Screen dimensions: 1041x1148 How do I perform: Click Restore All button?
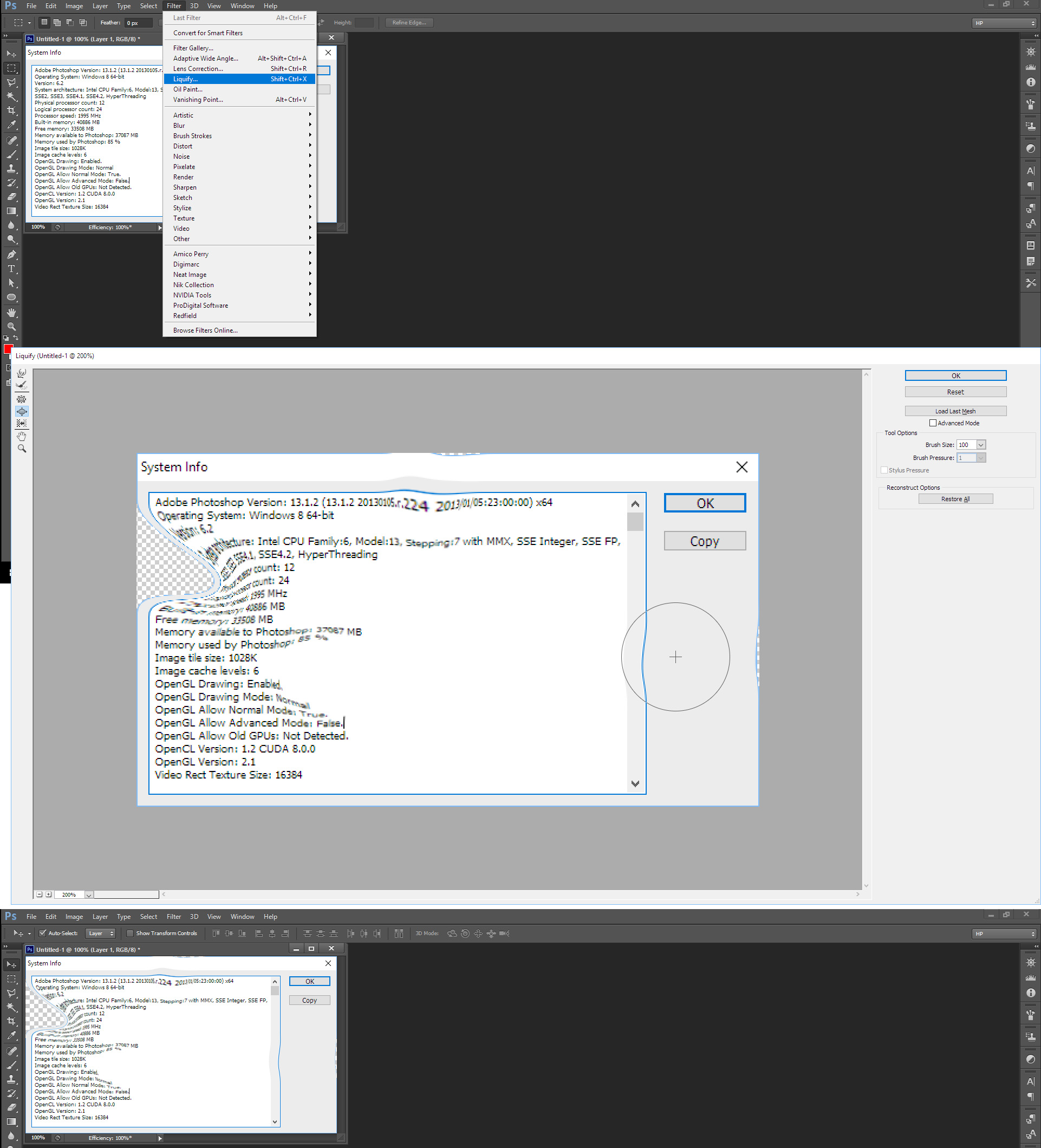pos(955,499)
